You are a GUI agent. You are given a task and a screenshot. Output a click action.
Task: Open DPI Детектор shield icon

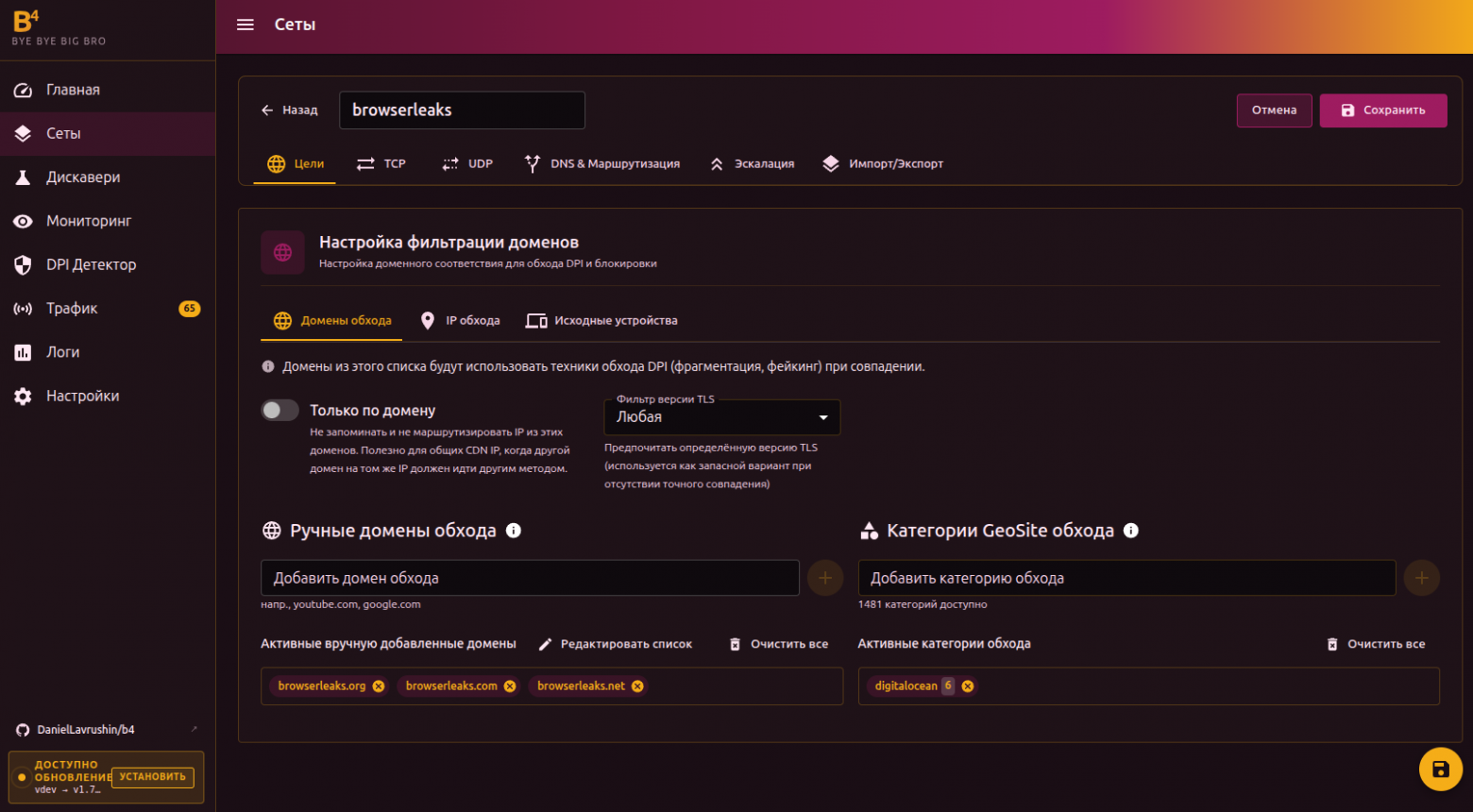tap(23, 264)
